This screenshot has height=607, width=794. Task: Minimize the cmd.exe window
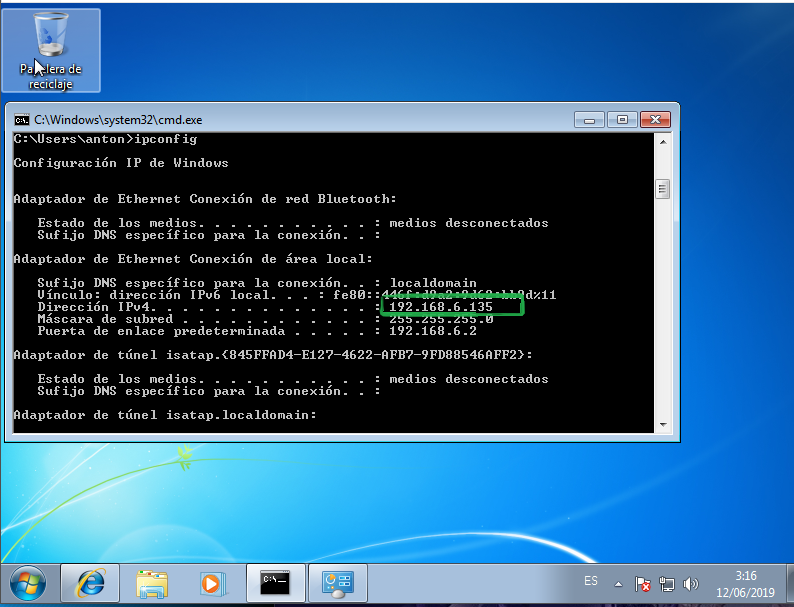pos(589,120)
